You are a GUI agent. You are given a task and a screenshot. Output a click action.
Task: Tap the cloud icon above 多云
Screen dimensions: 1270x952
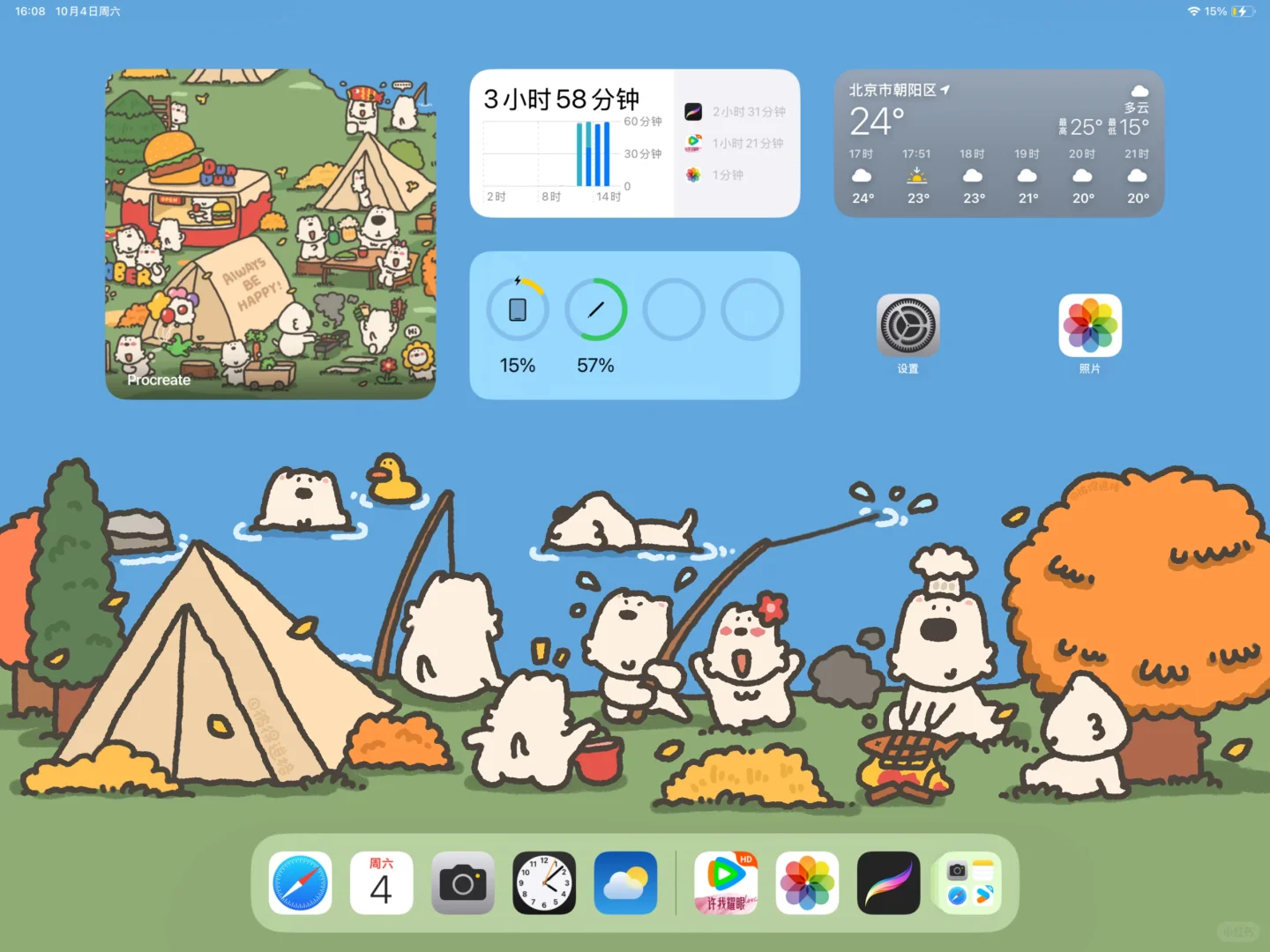pos(1139,91)
